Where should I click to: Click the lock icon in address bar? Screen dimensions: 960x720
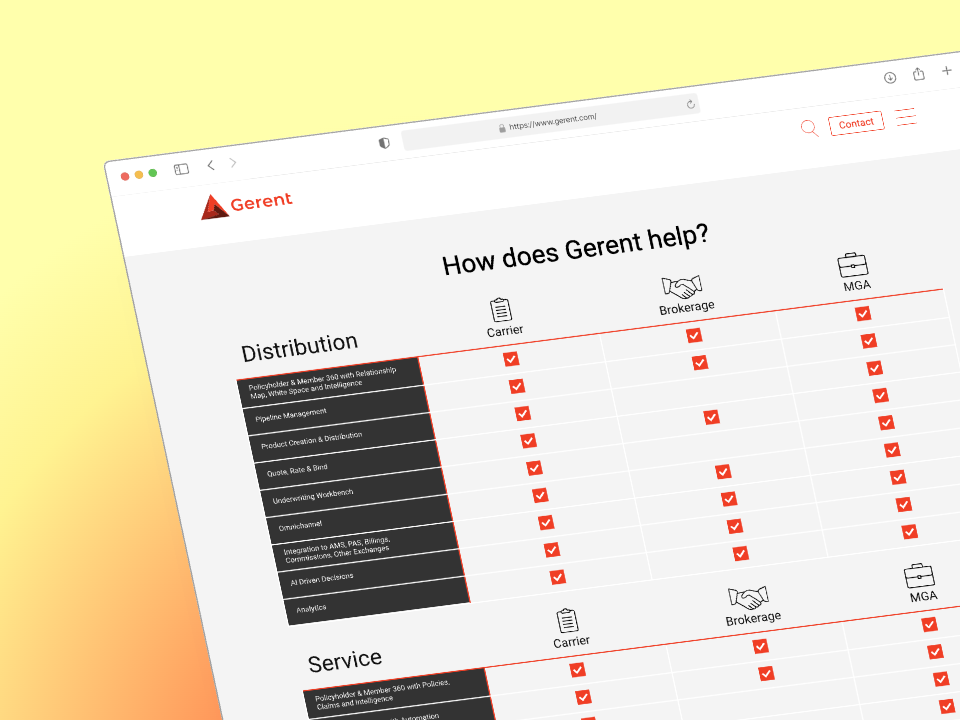(x=502, y=128)
